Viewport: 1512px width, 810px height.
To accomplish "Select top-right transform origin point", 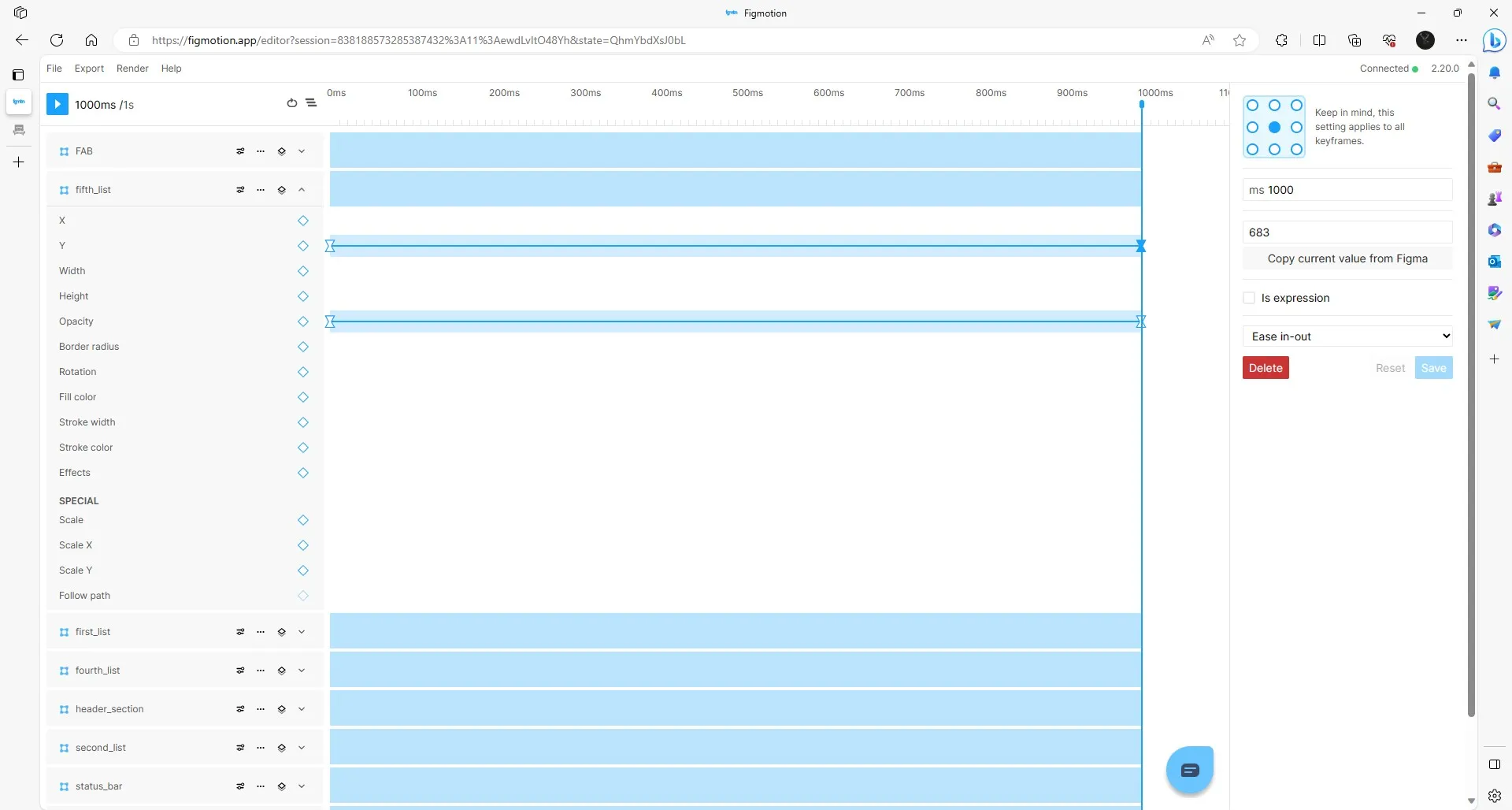I will (x=1296, y=106).
